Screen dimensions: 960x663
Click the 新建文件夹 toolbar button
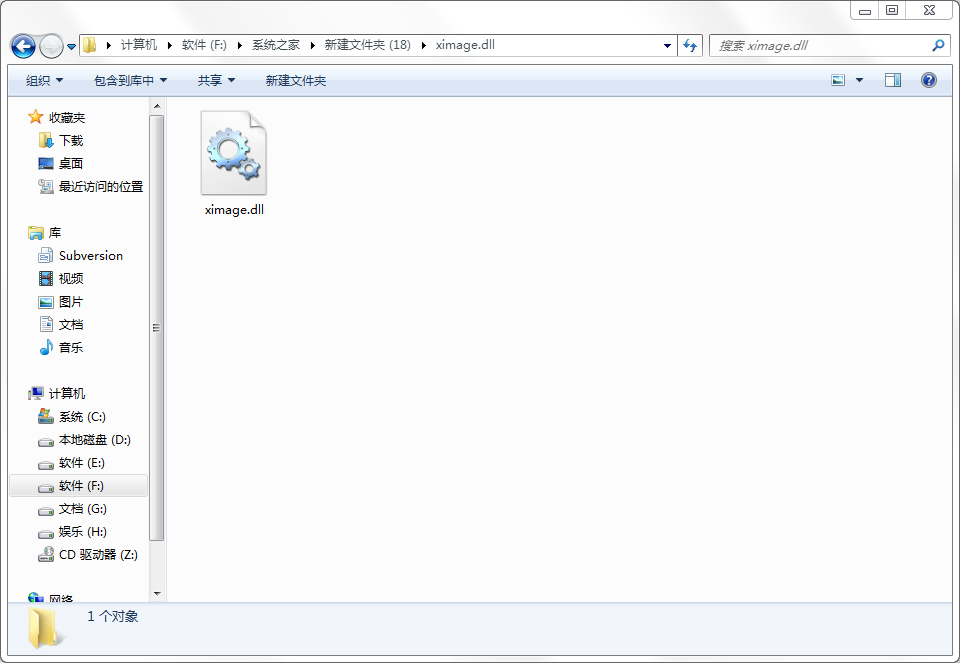pyautogui.click(x=295, y=80)
